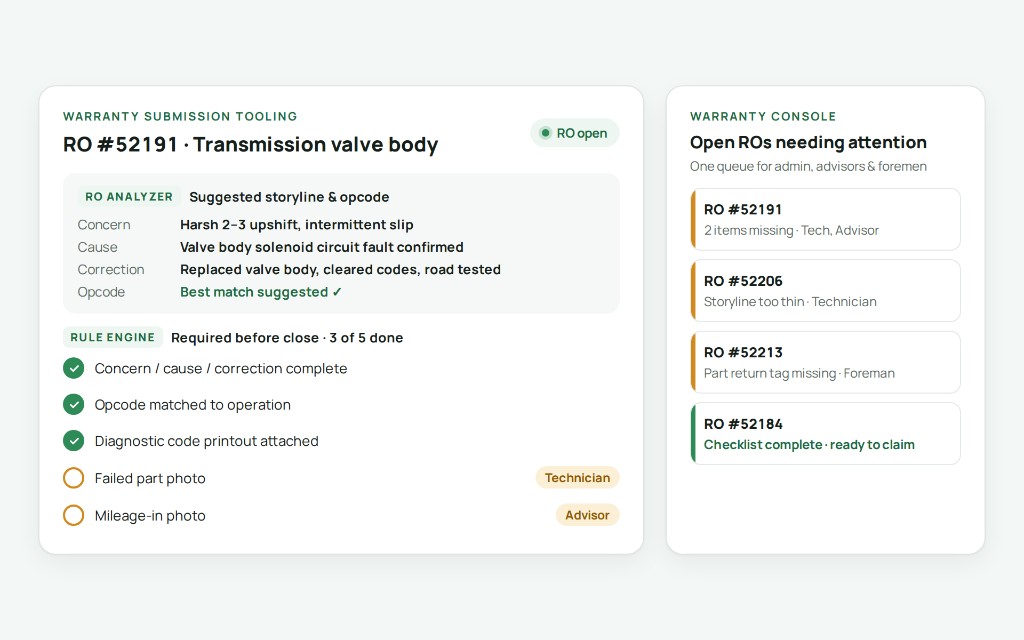
Task: Click '2 items missing · Tech, Advisor' text
Action: coord(791,231)
